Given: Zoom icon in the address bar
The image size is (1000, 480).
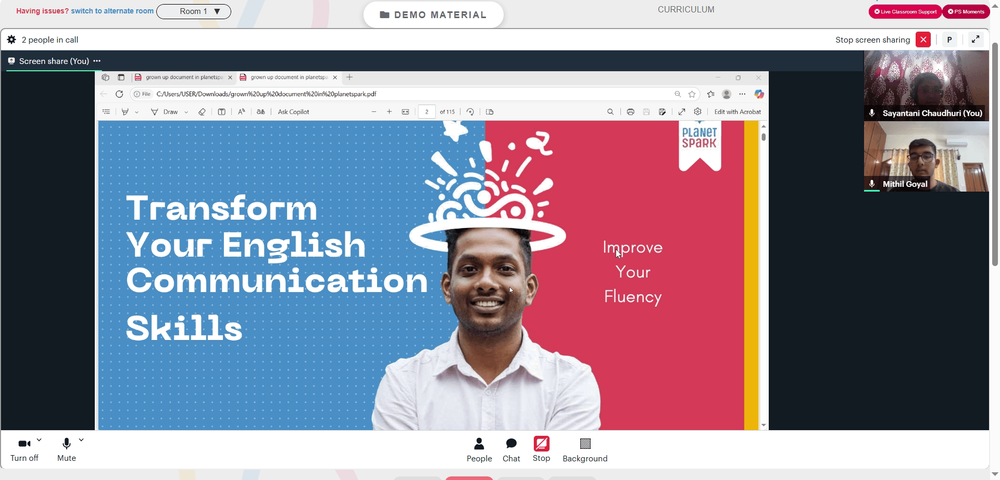Looking at the screenshot, I should point(677,94).
